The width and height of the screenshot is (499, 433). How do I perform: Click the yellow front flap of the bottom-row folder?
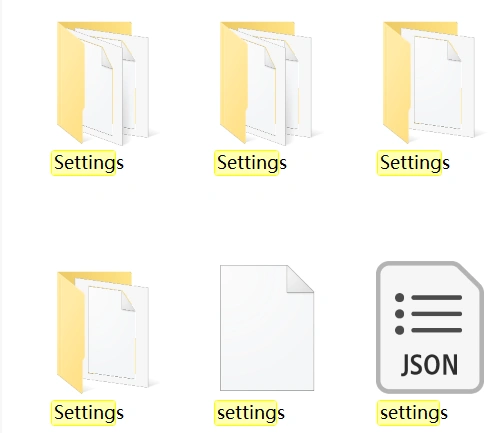(x=70, y=333)
